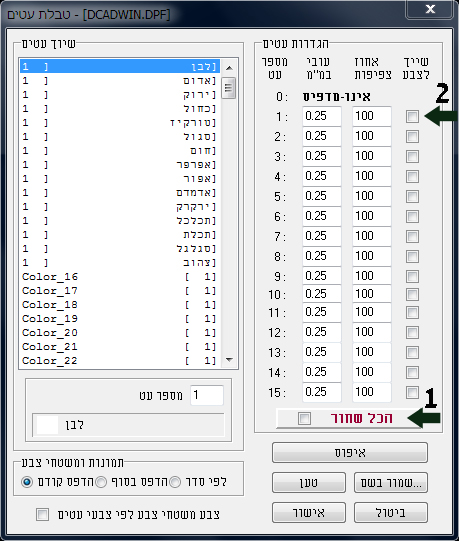The width and height of the screenshot is (459, 541).
Task: Check the color-assign box for pen 2
Action: (x=412, y=136)
